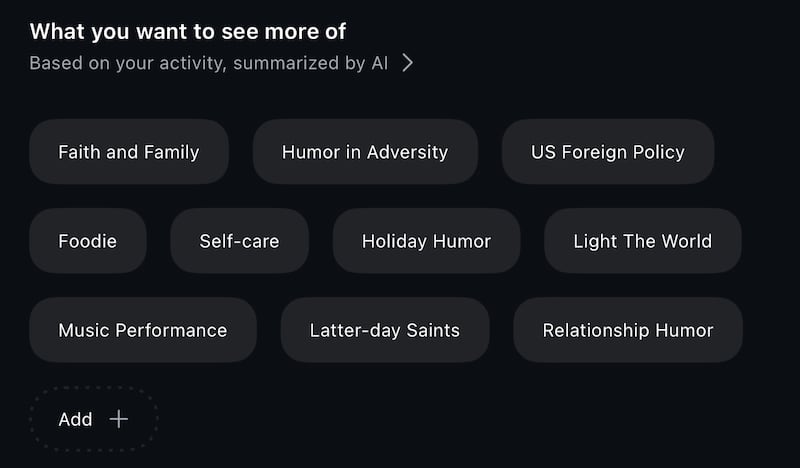Choose the US Foreign Policy interest
This screenshot has height=468, width=800.
608,152
